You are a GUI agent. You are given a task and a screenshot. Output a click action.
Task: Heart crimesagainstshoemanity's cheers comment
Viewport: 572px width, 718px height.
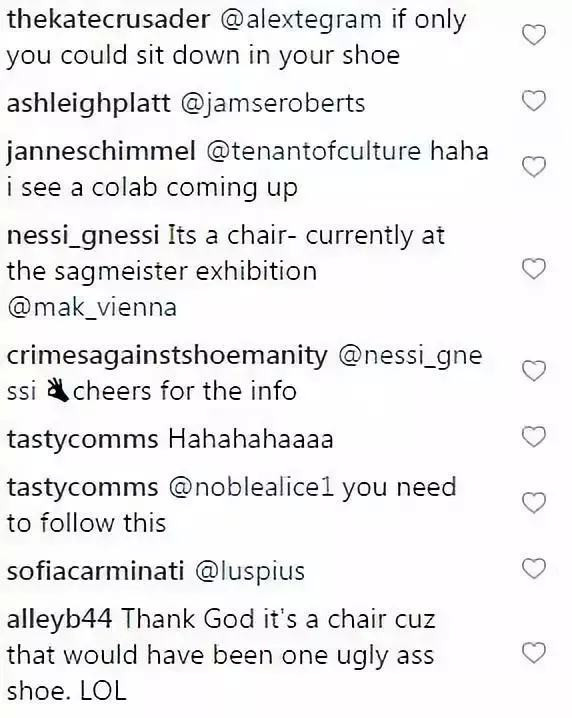(x=534, y=371)
